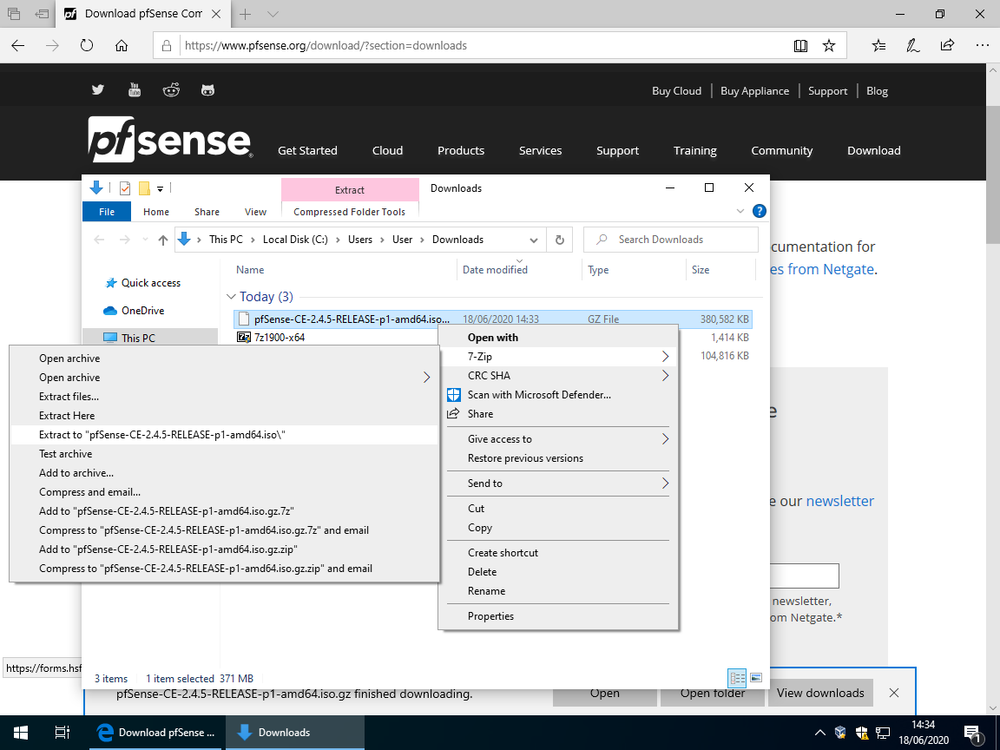Click View downloads button
The height and width of the screenshot is (750, 1000).
(x=820, y=693)
